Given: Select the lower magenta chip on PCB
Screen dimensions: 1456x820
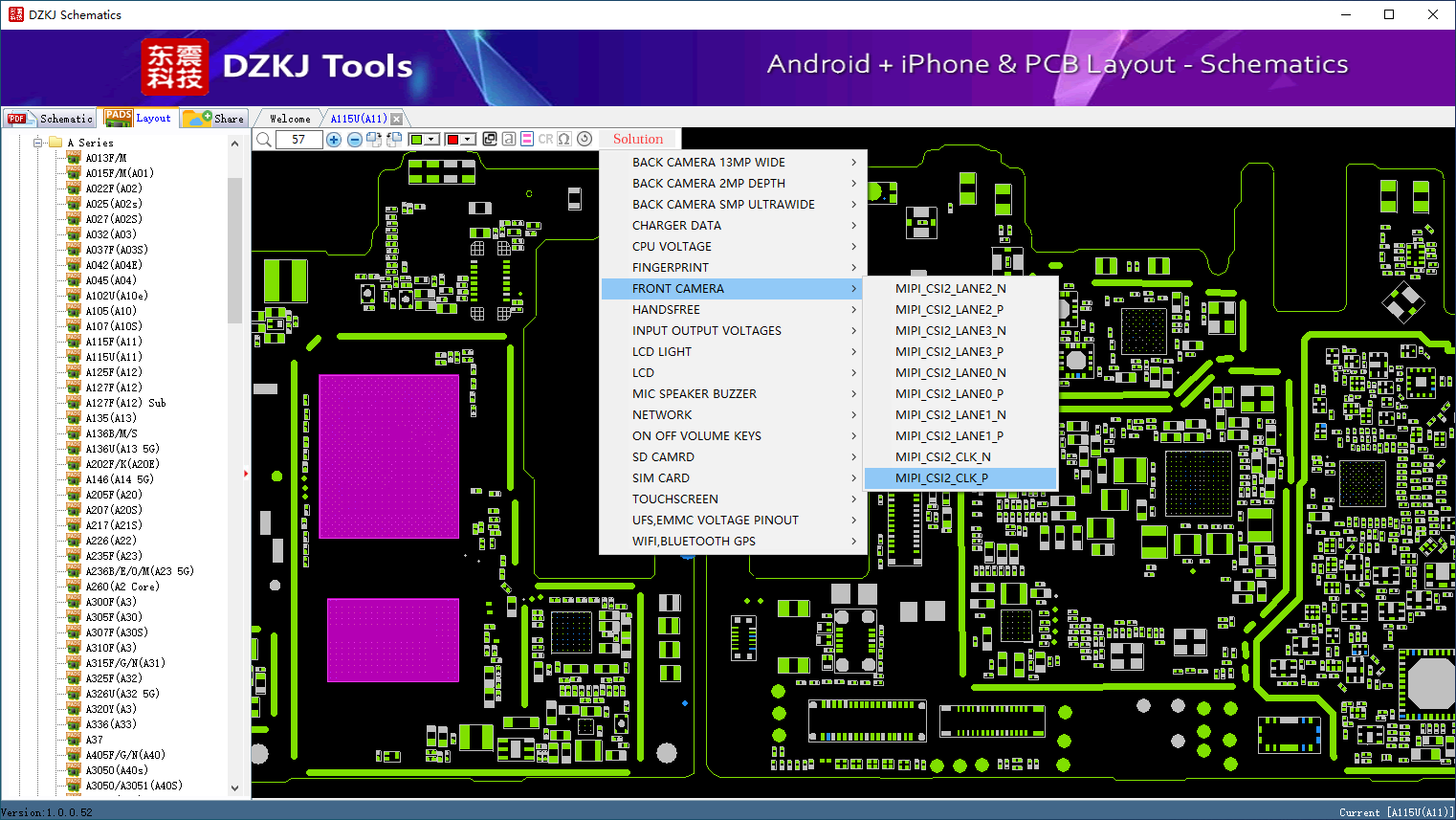Looking at the screenshot, I should click(393, 640).
